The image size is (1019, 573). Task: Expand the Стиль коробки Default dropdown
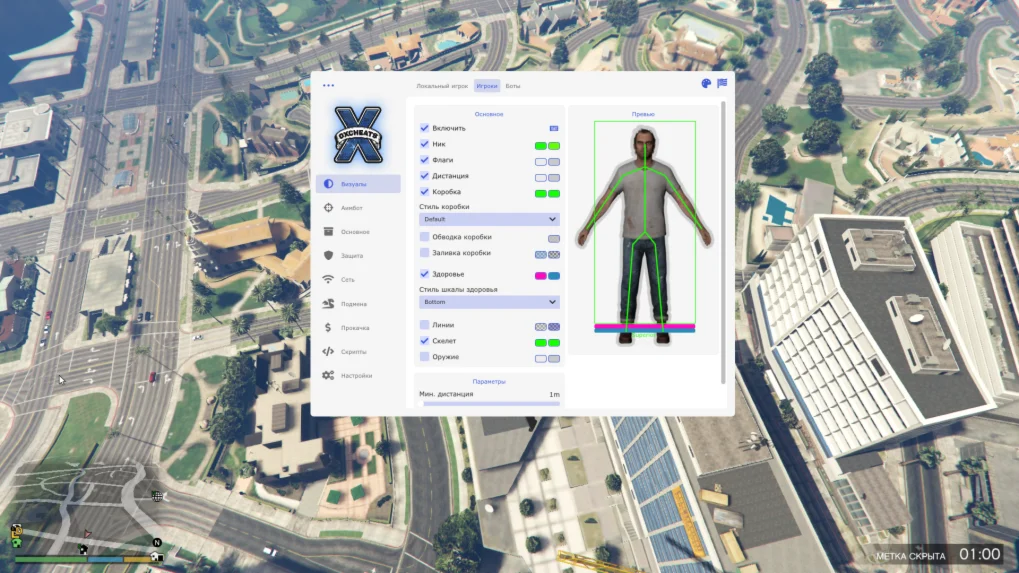click(489, 219)
